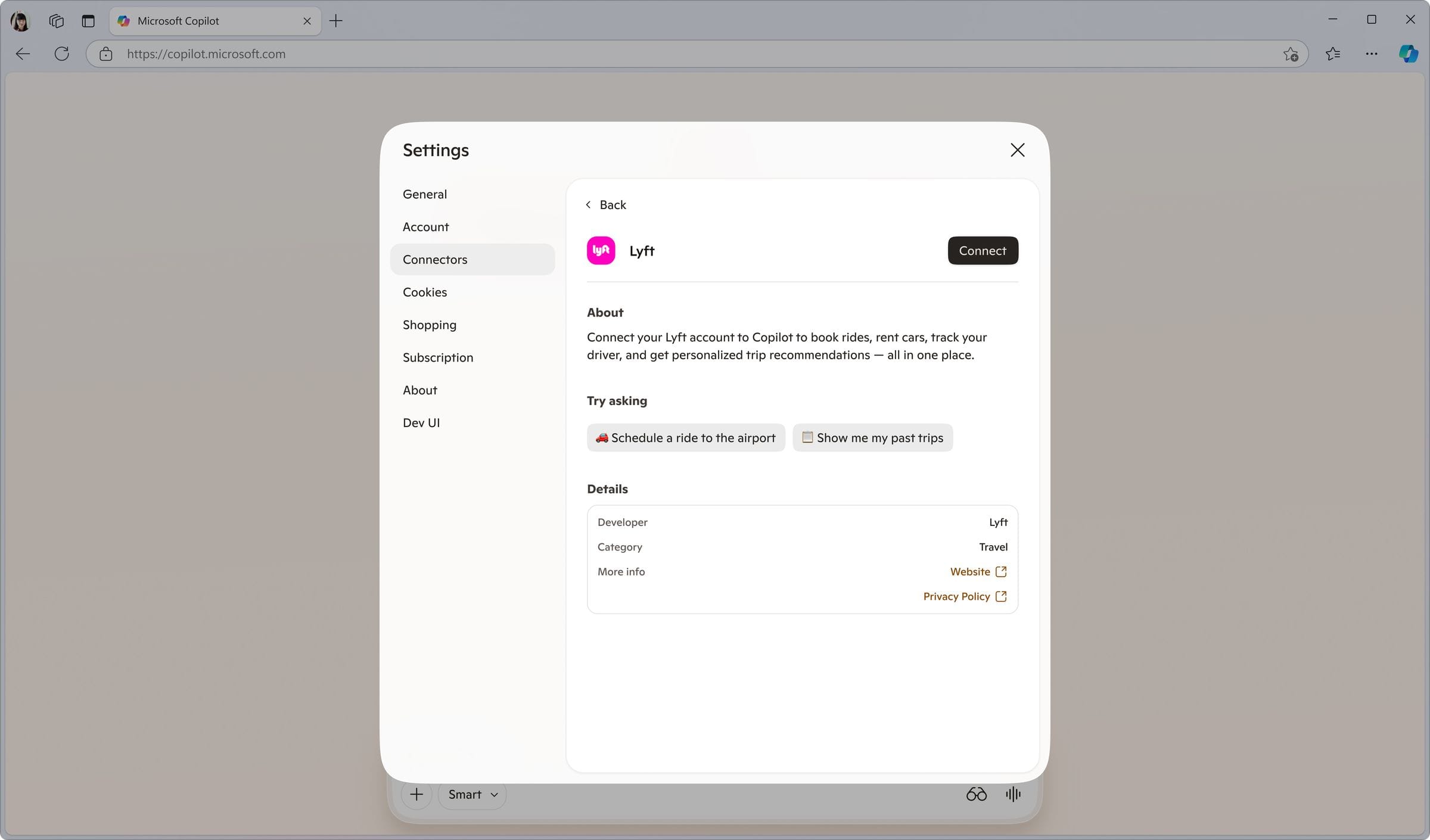Viewport: 1430px width, 840px height.
Task: Go Back to the connectors list
Action: point(605,204)
